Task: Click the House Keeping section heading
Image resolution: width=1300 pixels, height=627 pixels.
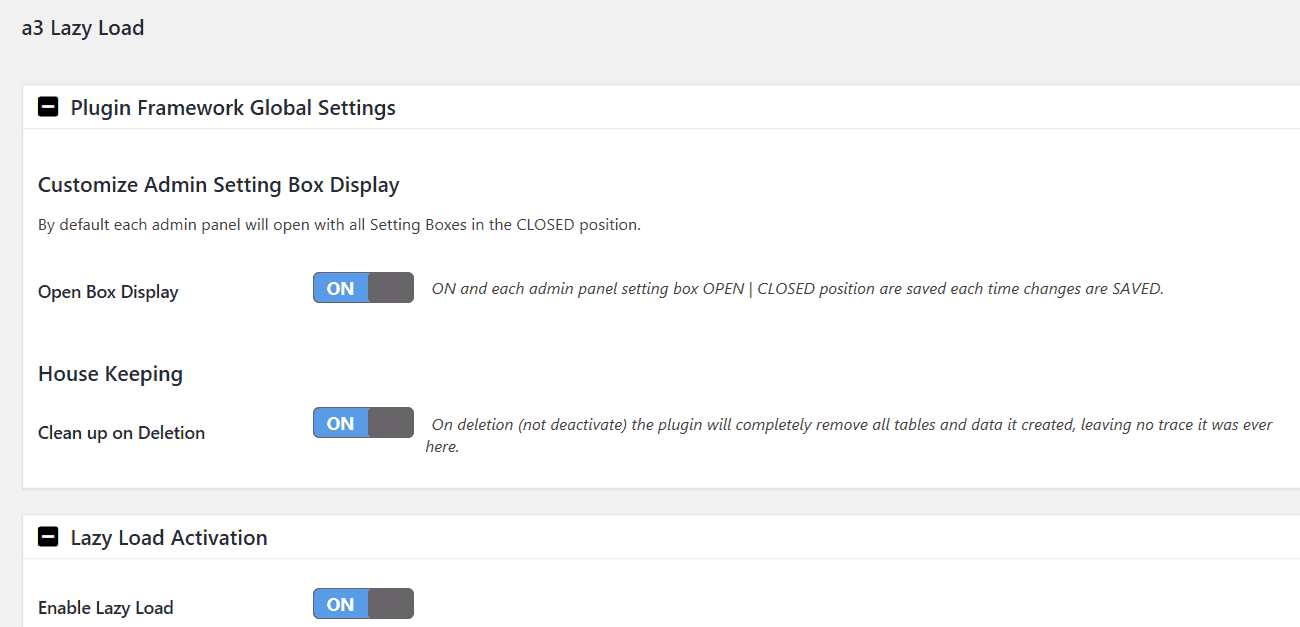Action: 110,374
